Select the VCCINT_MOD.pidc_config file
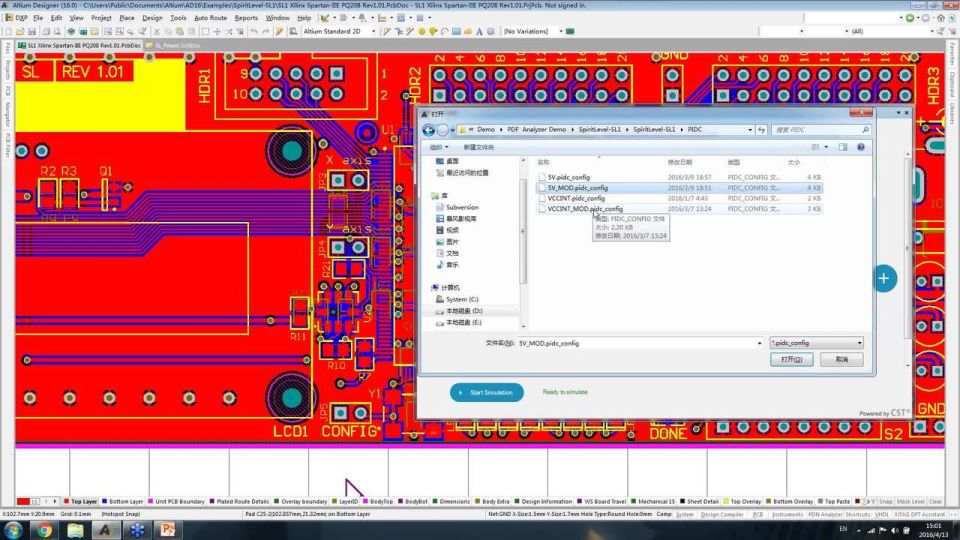960x540 pixels. [x=678, y=209]
